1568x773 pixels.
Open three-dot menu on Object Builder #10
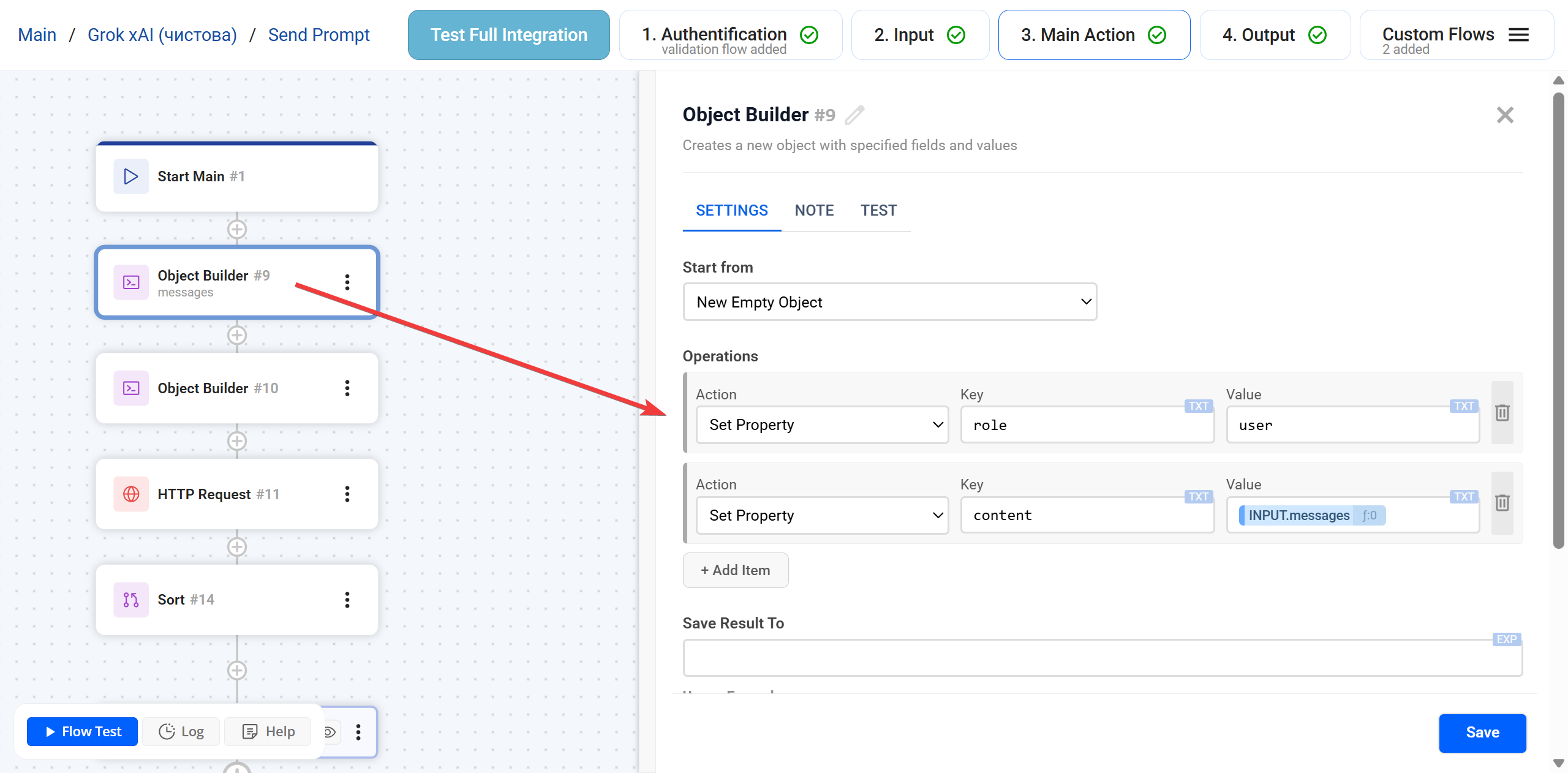[347, 388]
